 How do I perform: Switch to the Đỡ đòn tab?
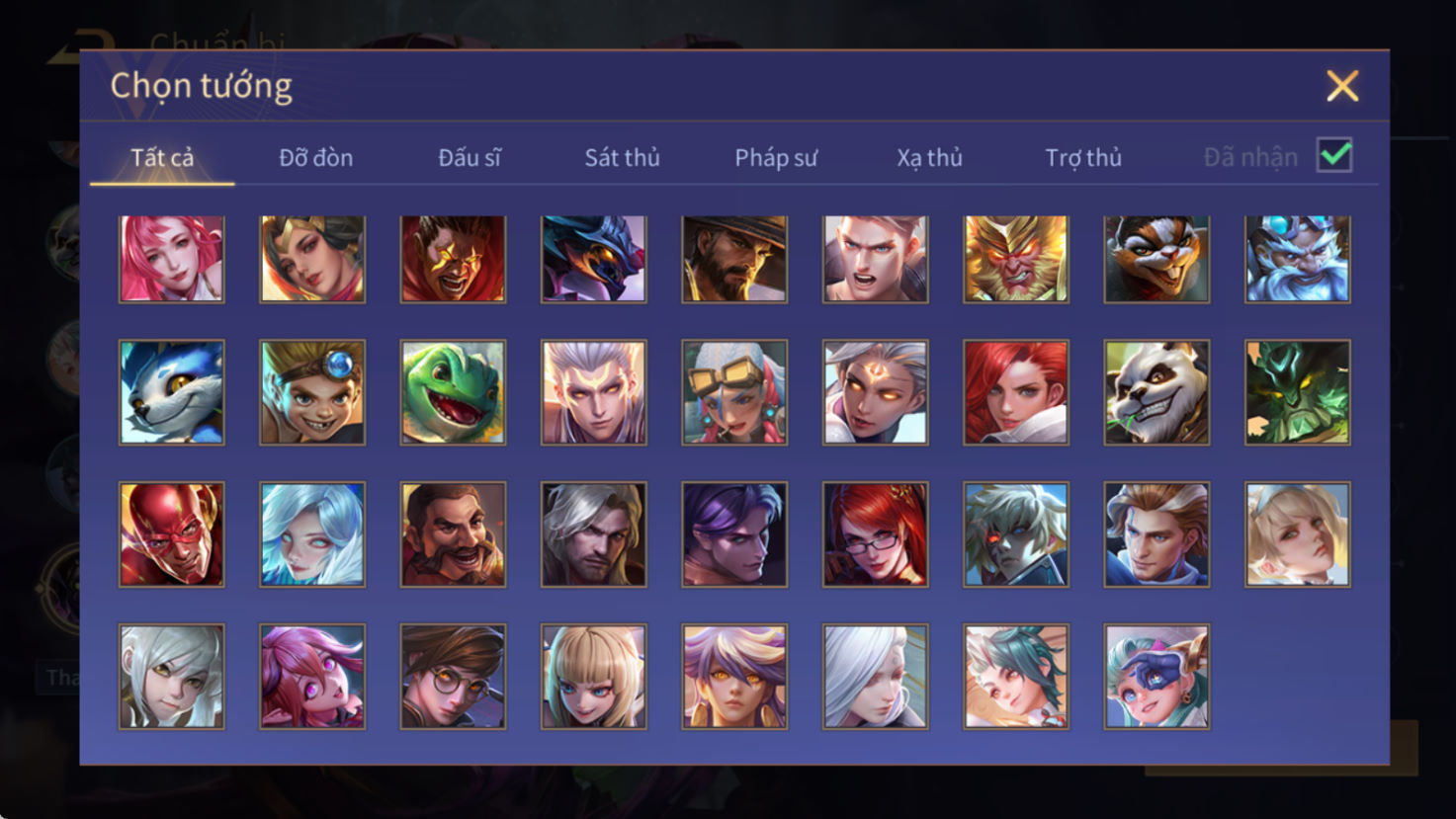(x=315, y=158)
